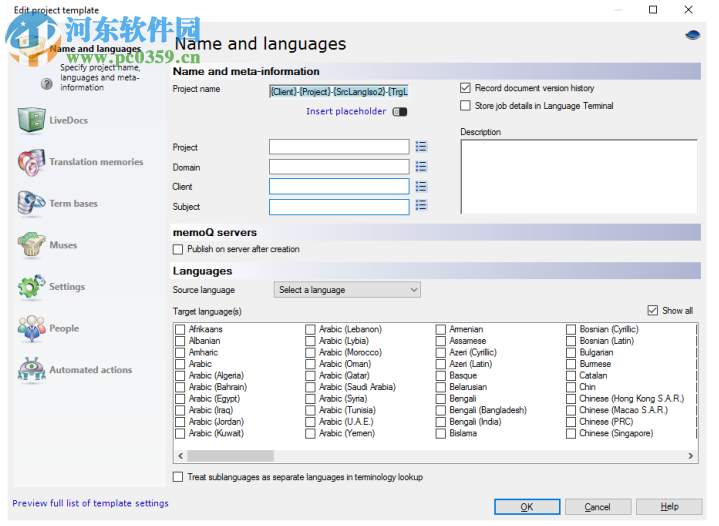
Task: Open the Term bases icon
Action: (31, 203)
